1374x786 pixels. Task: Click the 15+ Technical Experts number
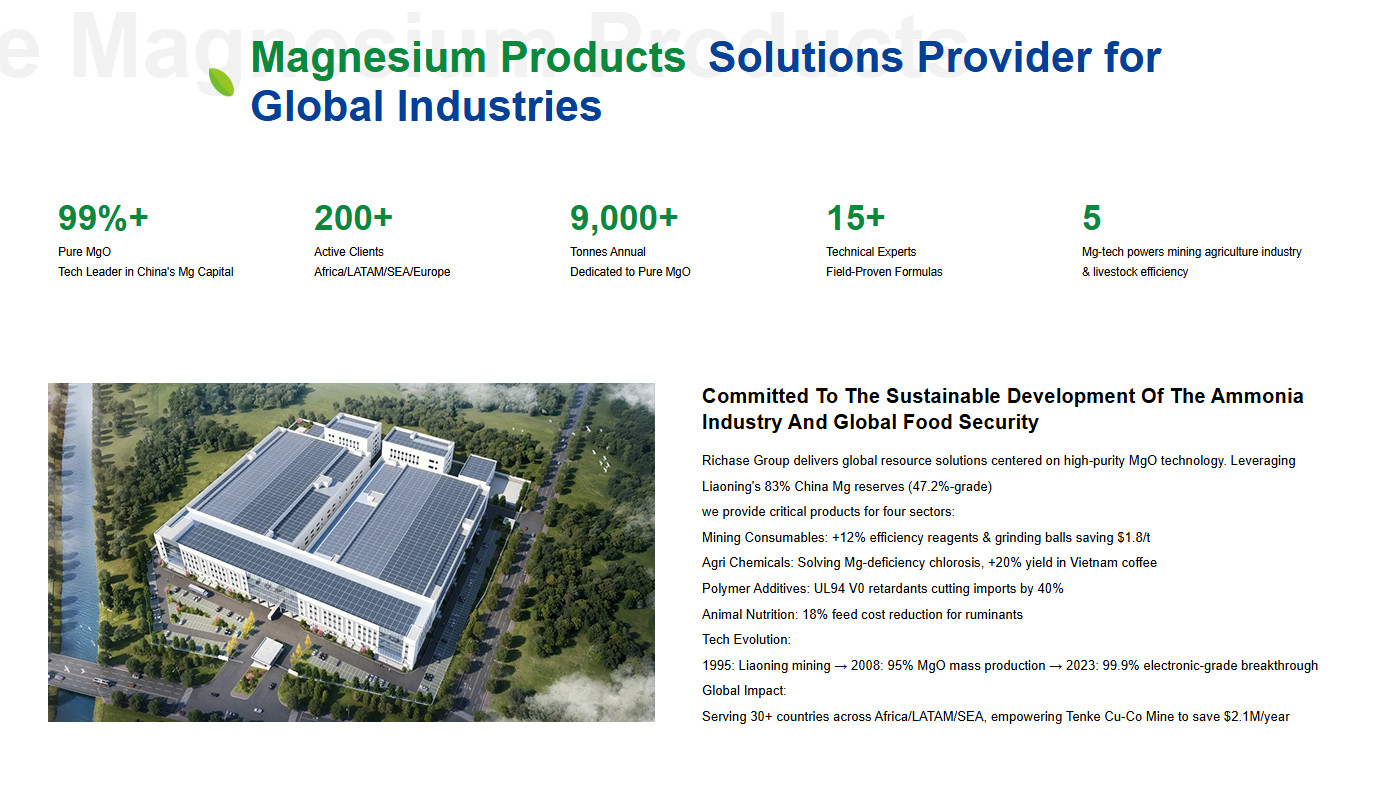coord(855,218)
